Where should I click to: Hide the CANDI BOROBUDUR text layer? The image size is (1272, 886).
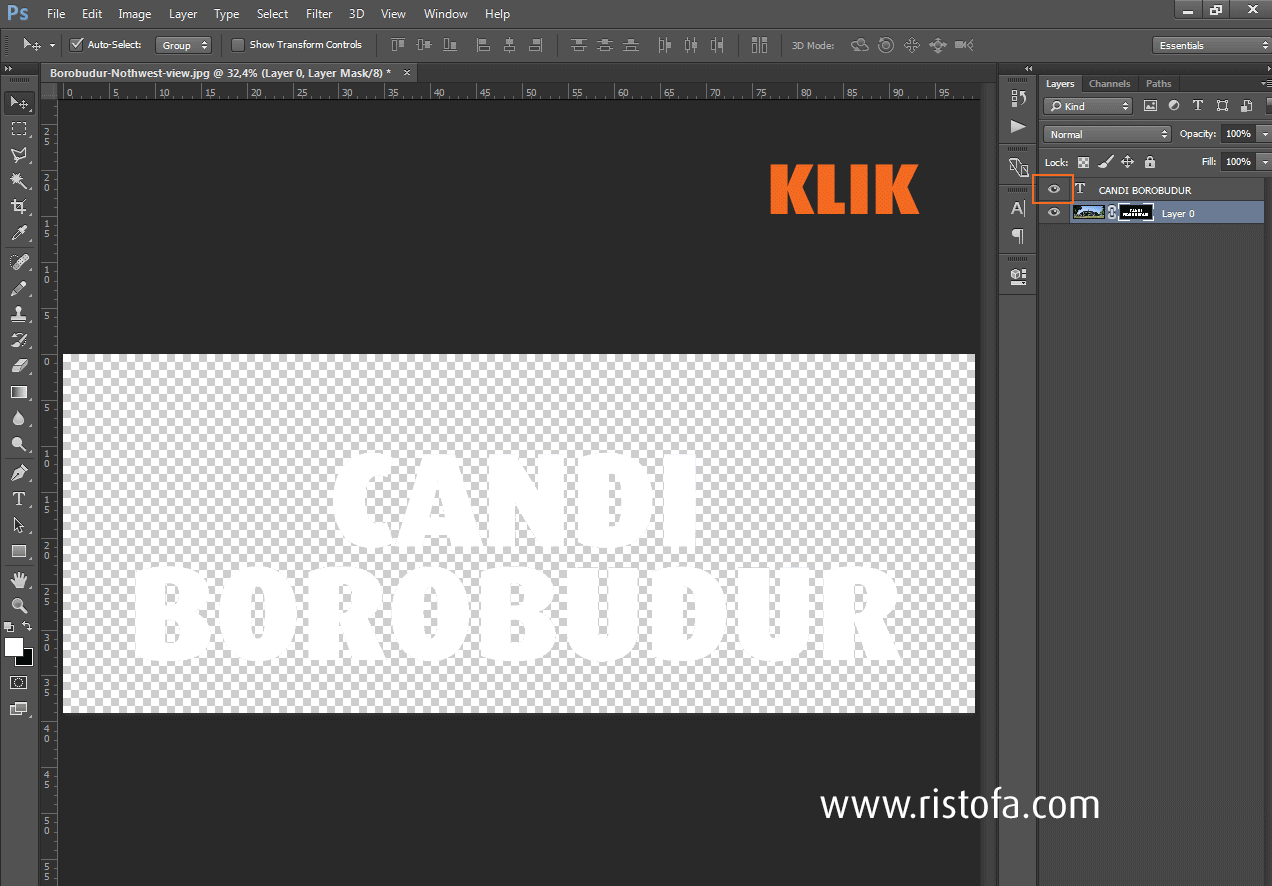pos(1053,189)
